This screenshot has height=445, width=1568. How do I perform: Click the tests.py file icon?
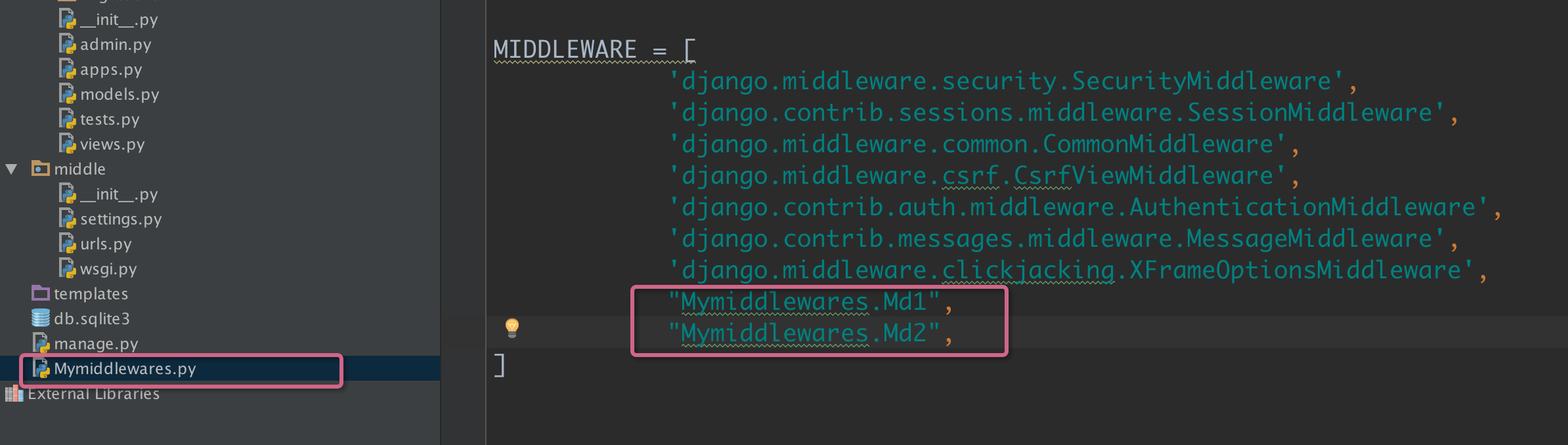click(68, 119)
